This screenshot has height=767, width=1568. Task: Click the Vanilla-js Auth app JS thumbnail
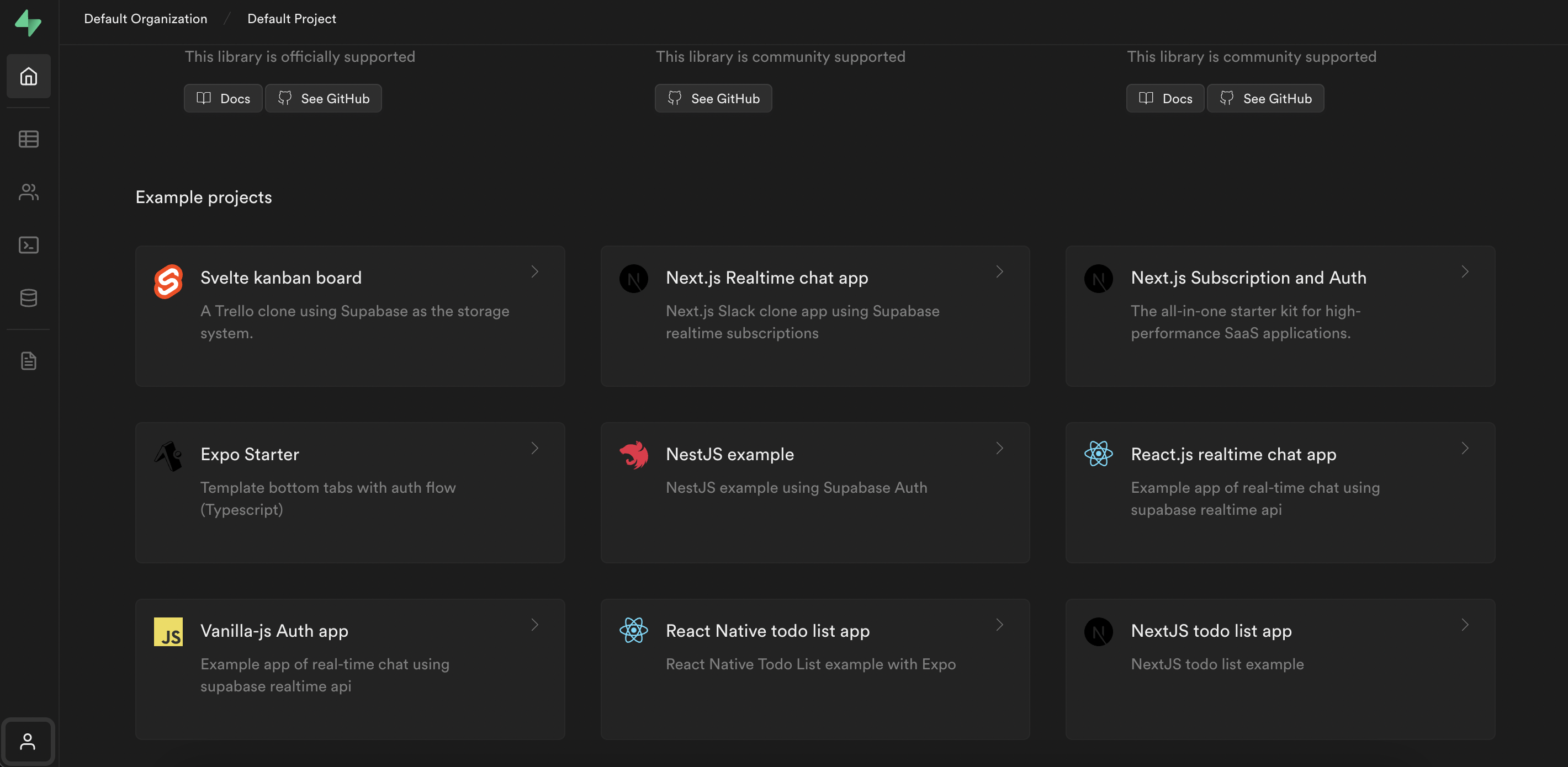tap(168, 631)
